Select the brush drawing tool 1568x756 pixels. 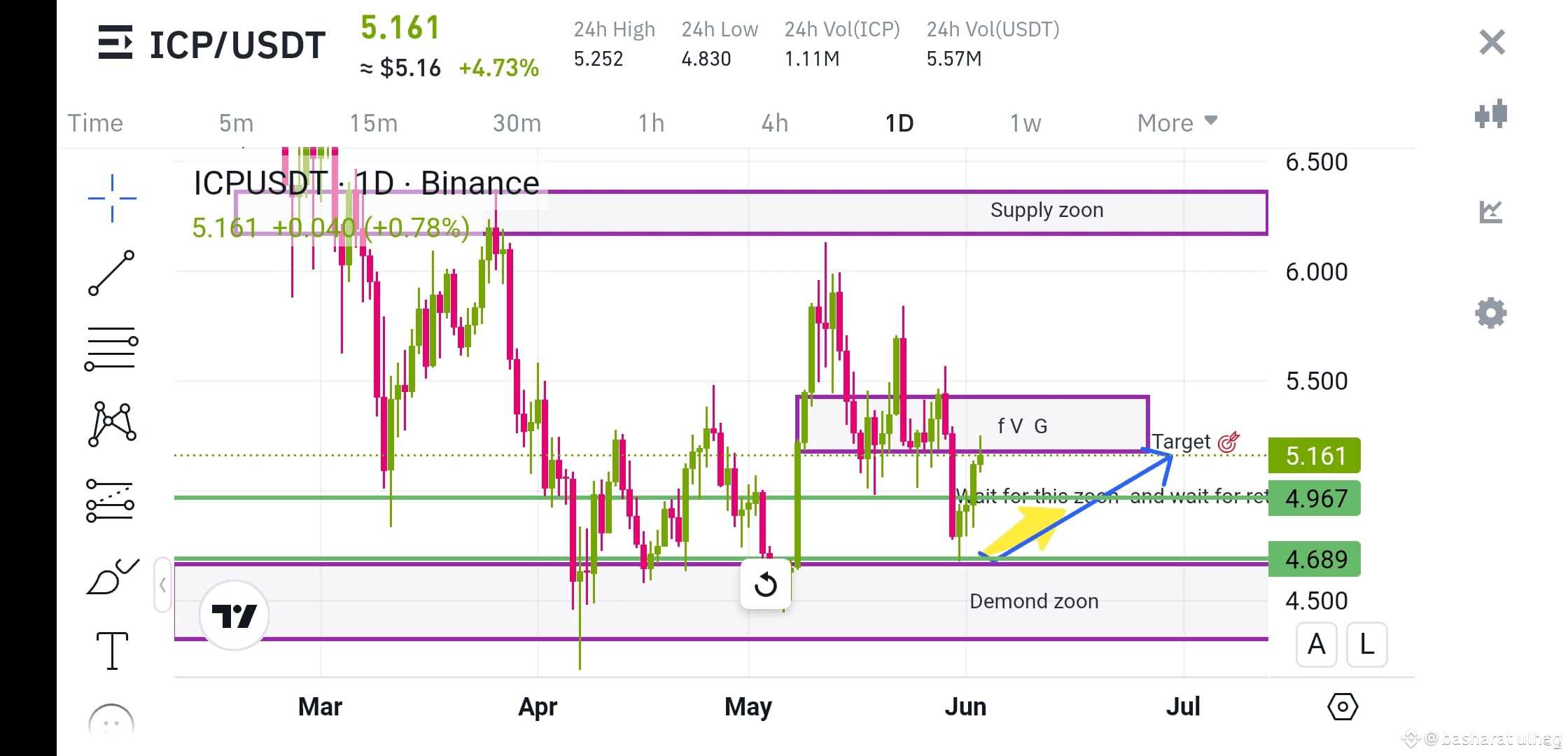[112, 577]
